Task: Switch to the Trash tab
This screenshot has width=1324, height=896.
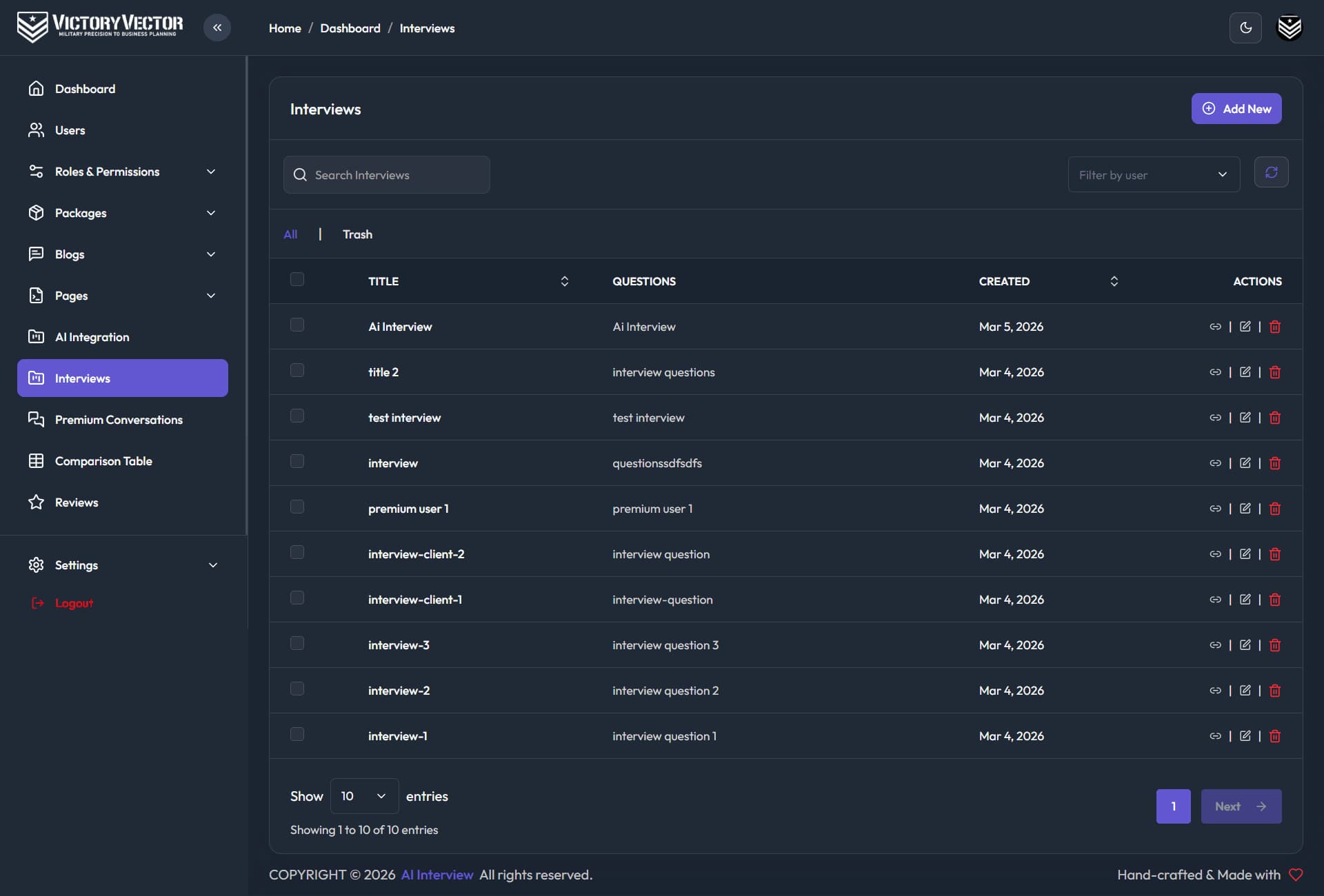Action: click(357, 234)
